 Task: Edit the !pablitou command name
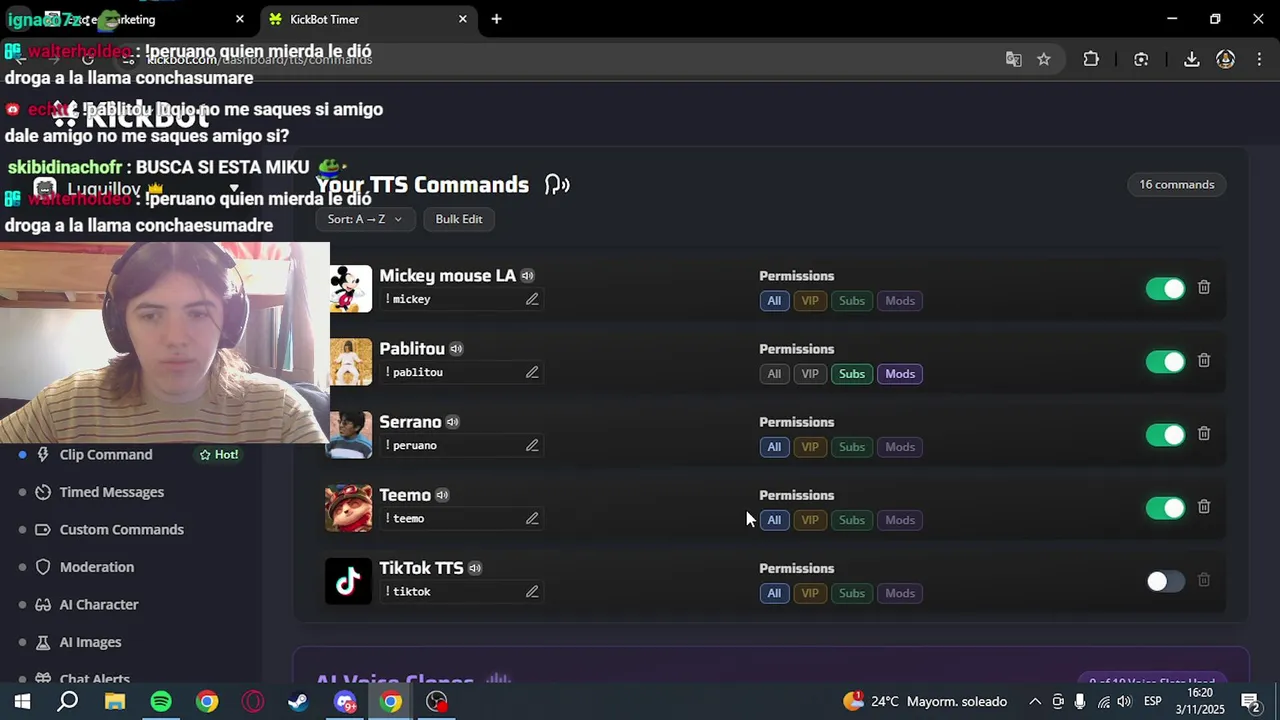532,372
